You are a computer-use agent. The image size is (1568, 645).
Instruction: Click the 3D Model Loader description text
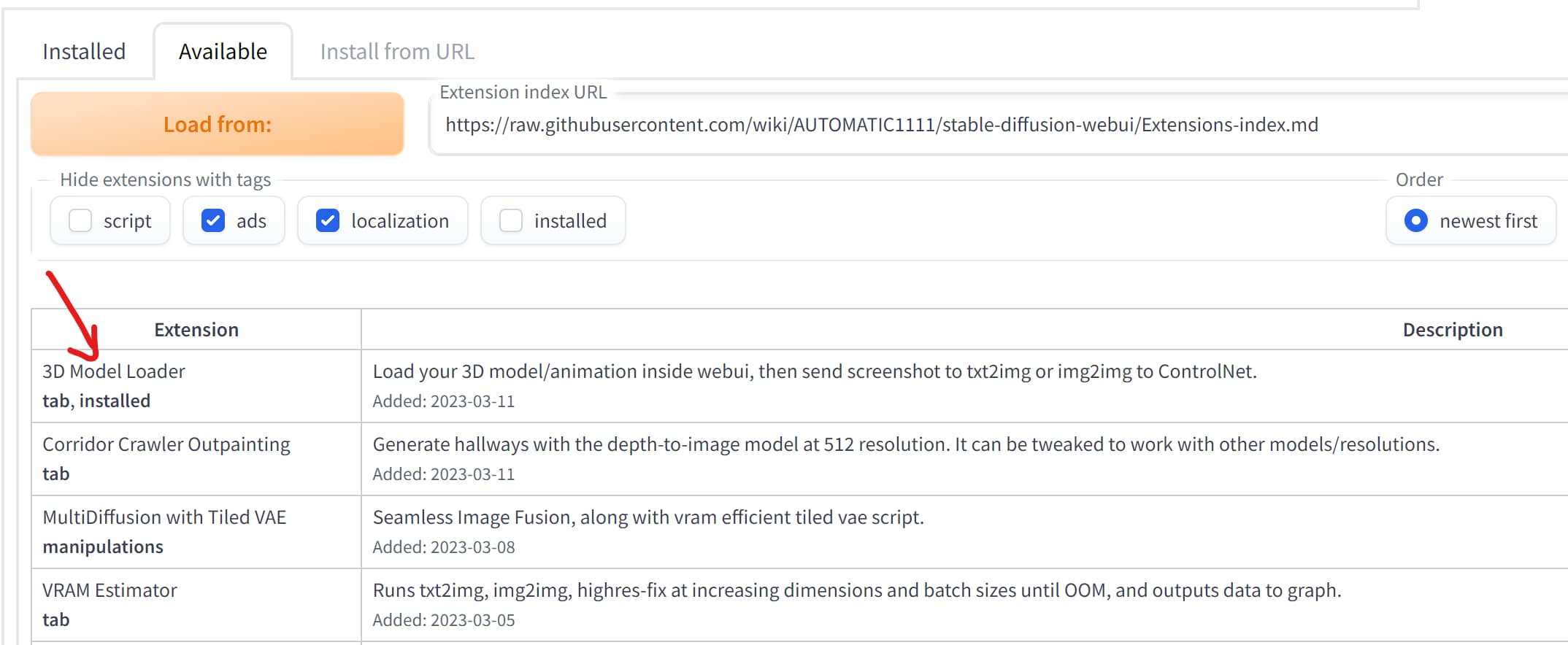tap(814, 371)
